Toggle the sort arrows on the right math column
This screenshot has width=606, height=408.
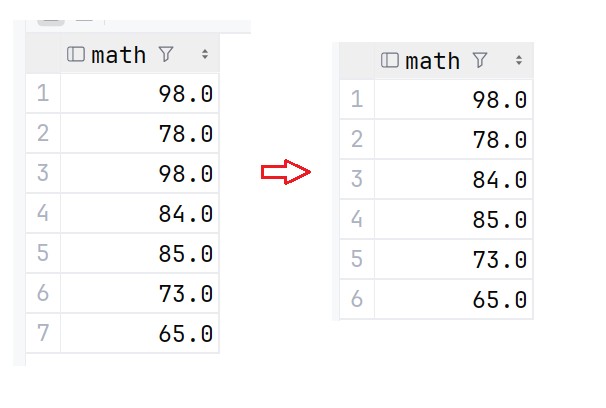(x=518, y=61)
